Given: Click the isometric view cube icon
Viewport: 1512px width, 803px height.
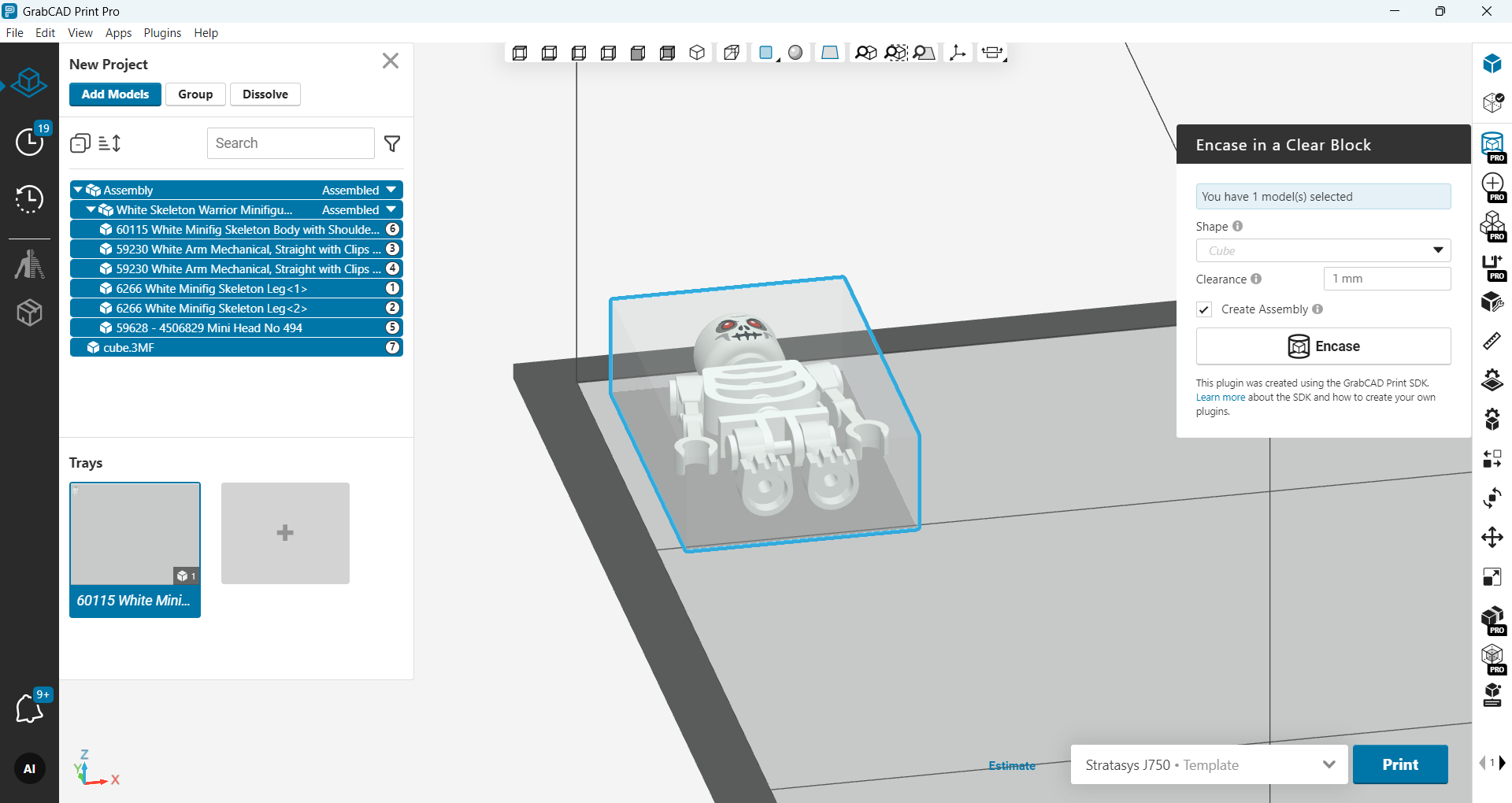Looking at the screenshot, I should 697,53.
